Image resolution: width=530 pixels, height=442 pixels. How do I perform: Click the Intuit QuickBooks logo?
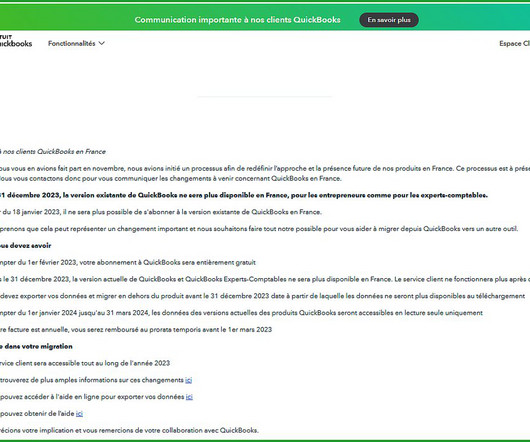point(16,41)
